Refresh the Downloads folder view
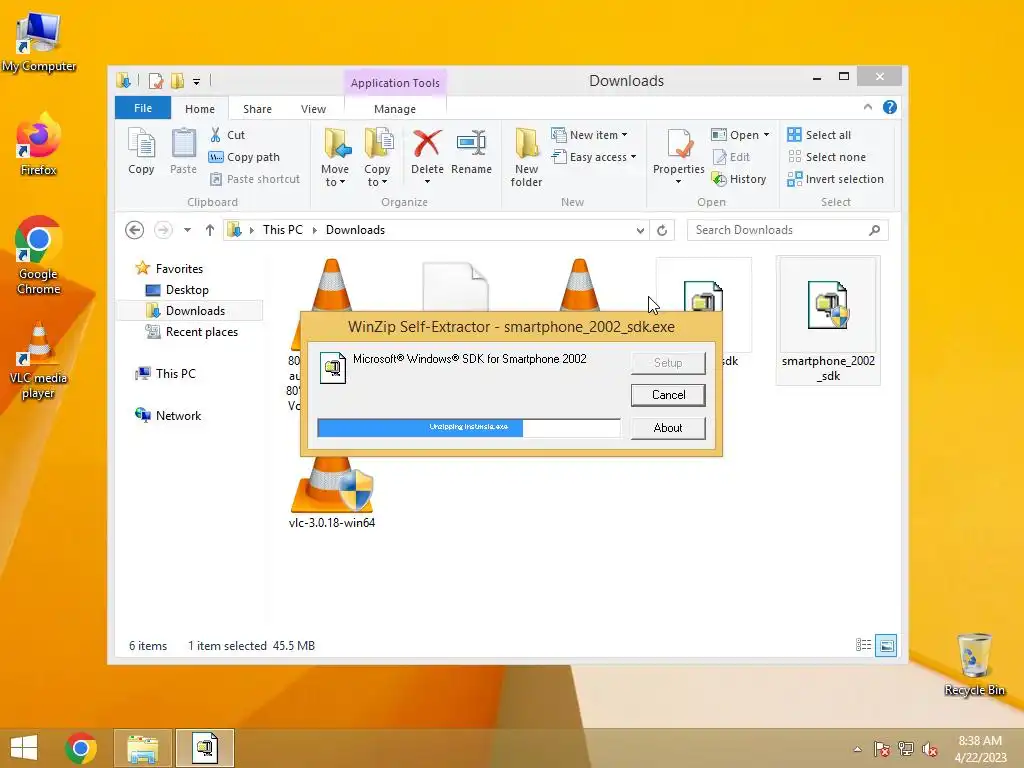Screen dimensions: 1024x768 click(662, 230)
